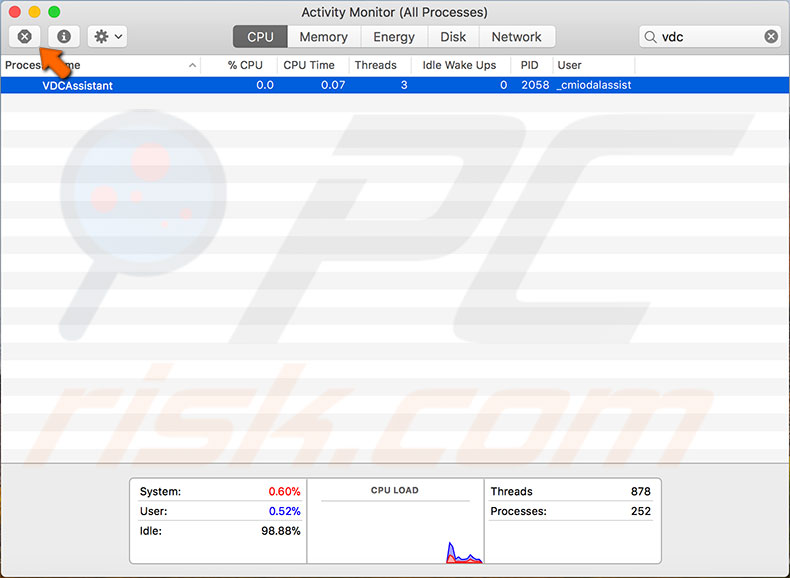790x578 pixels.
Task: Open the gear actions dropdown menu
Action: (x=107, y=36)
